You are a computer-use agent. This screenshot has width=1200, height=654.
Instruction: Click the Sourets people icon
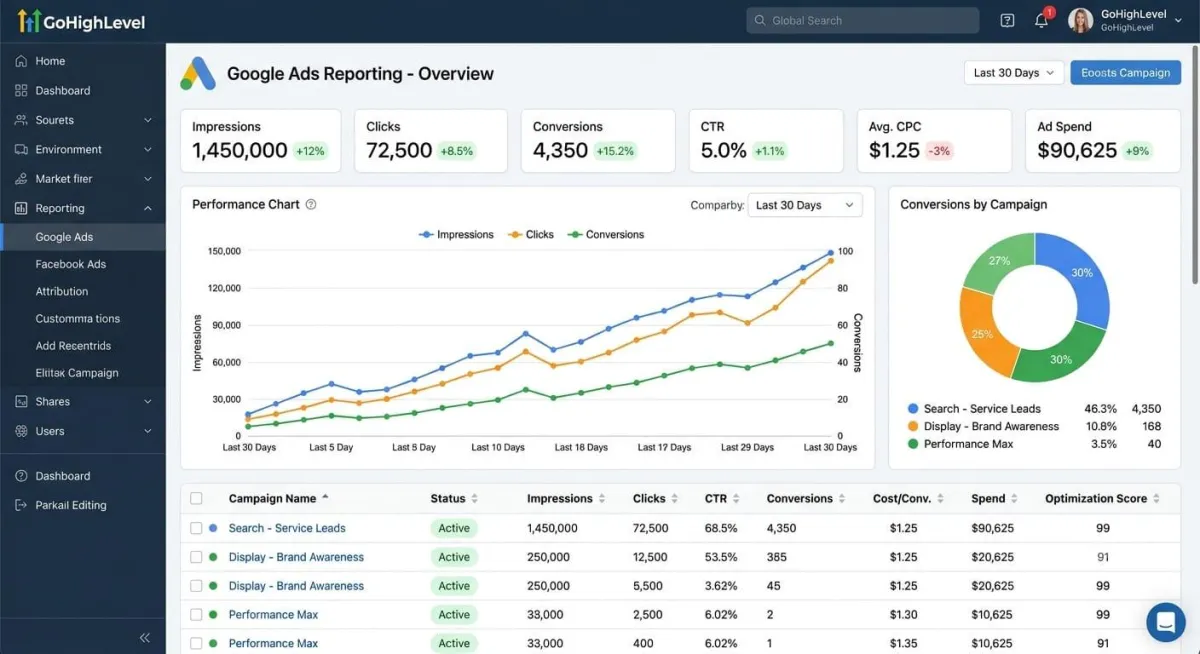click(x=21, y=120)
